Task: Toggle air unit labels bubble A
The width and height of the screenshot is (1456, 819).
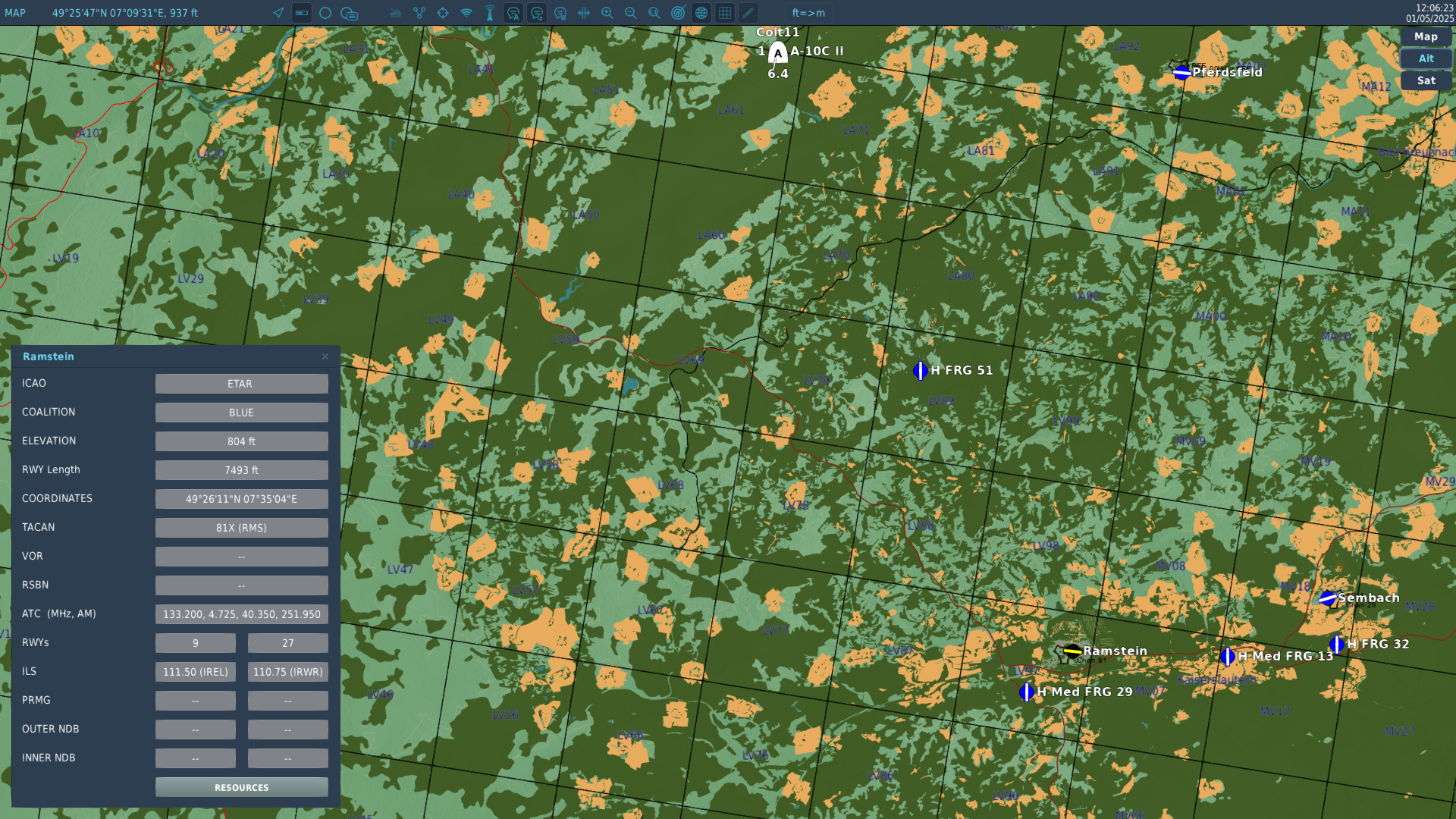Action: click(x=513, y=13)
